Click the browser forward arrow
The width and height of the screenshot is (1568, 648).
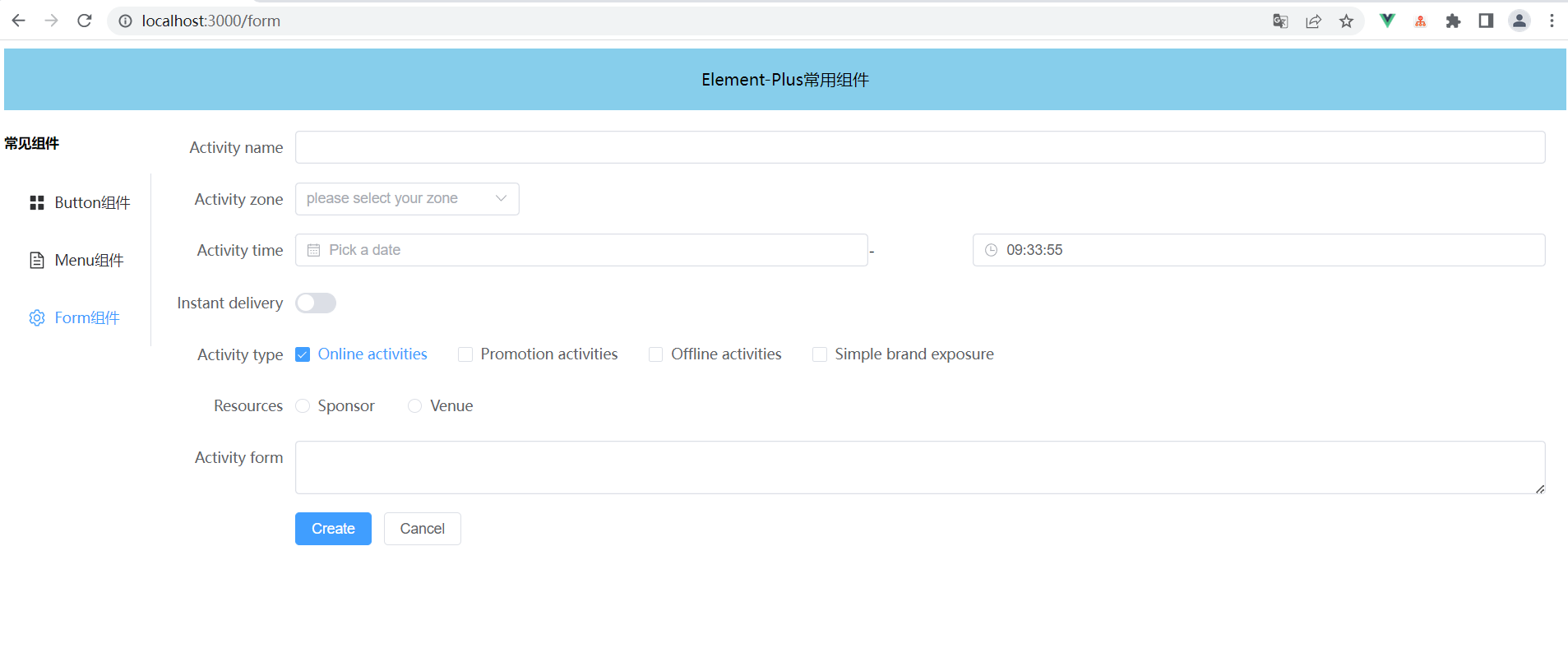point(51,21)
